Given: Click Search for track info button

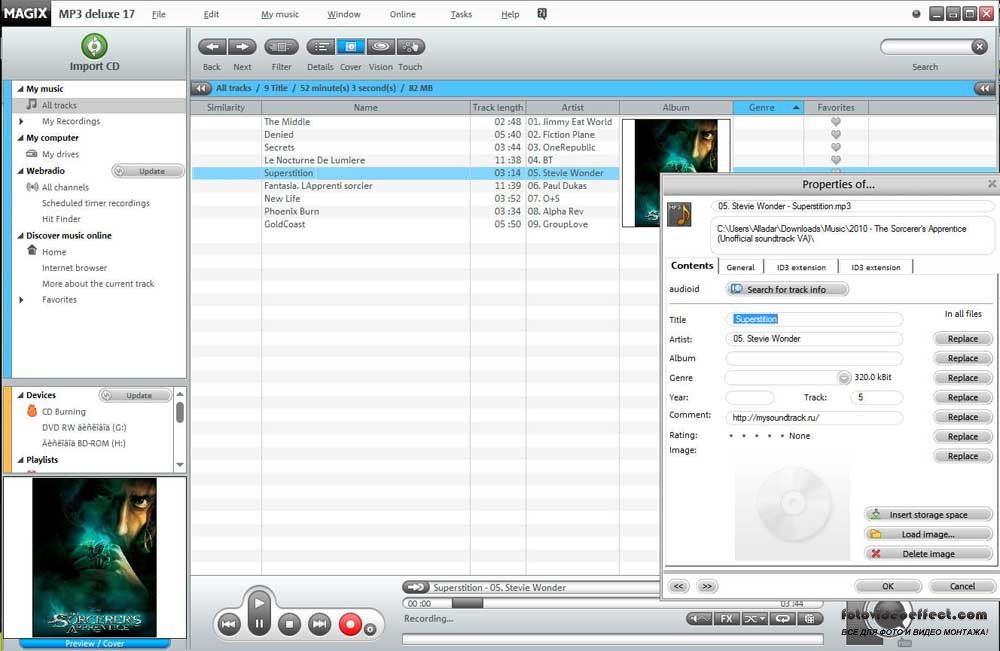Looking at the screenshot, I should pos(787,289).
